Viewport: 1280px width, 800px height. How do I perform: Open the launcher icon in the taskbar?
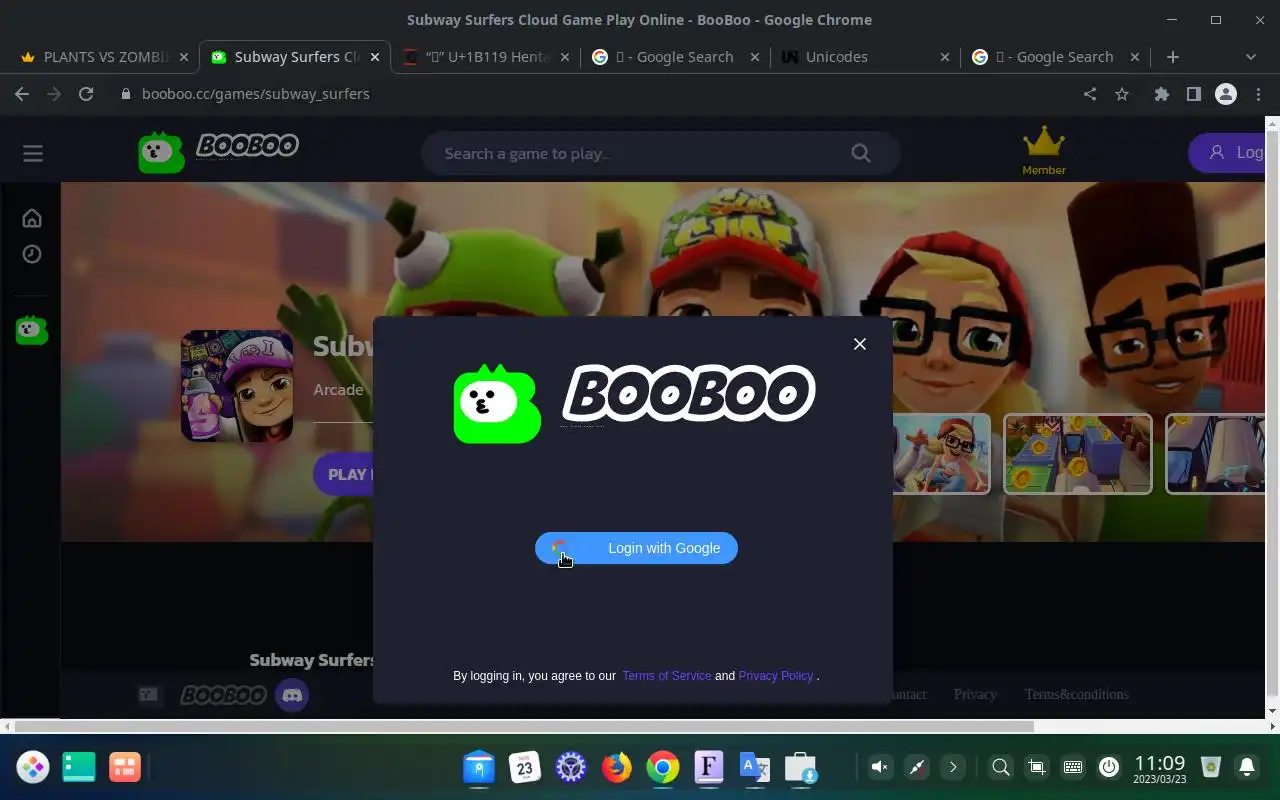point(33,767)
